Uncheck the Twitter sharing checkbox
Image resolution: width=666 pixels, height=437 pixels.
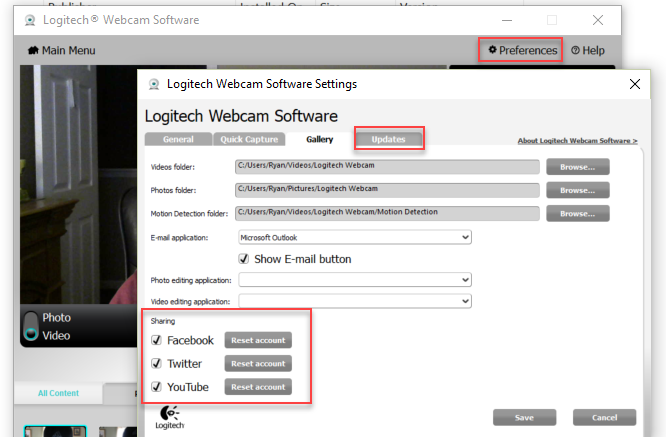coord(156,364)
